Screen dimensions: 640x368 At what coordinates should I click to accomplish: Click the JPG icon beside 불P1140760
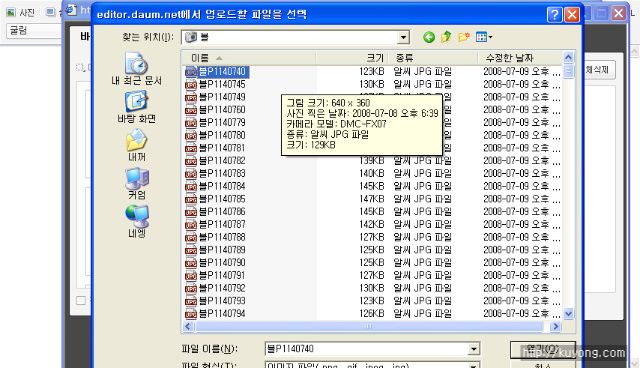(191, 110)
